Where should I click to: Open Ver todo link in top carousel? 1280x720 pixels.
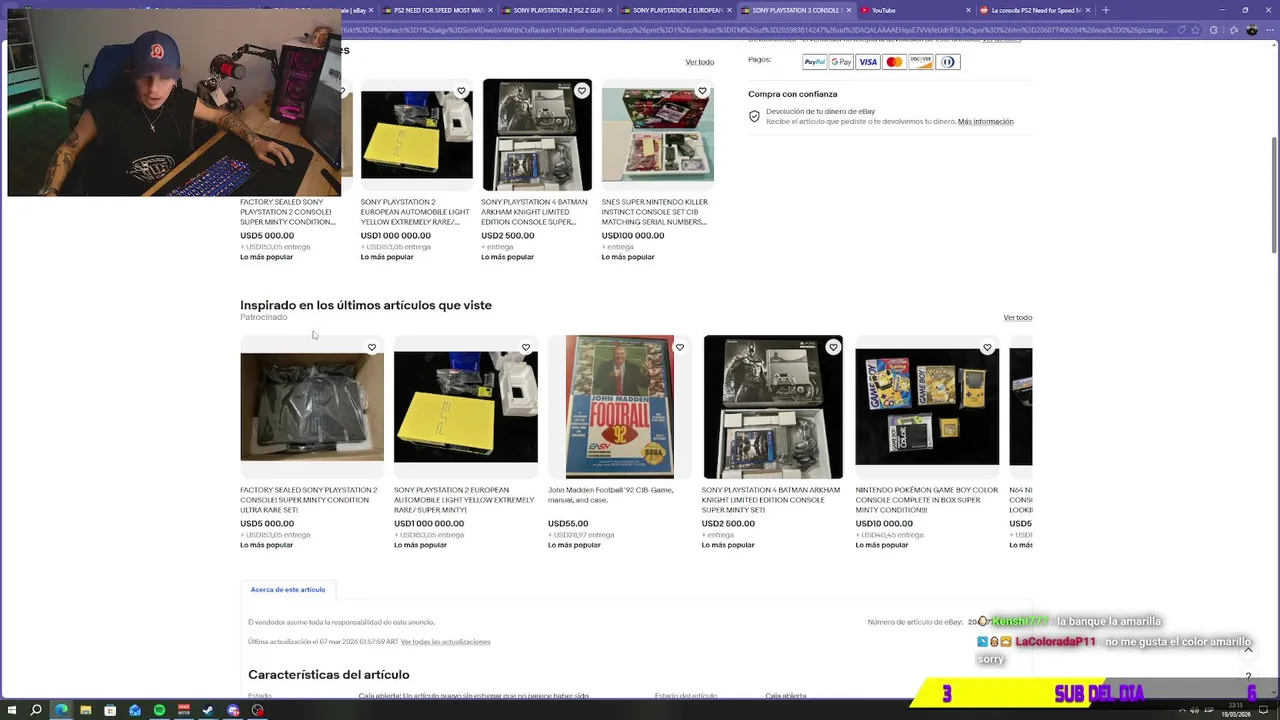(x=700, y=62)
